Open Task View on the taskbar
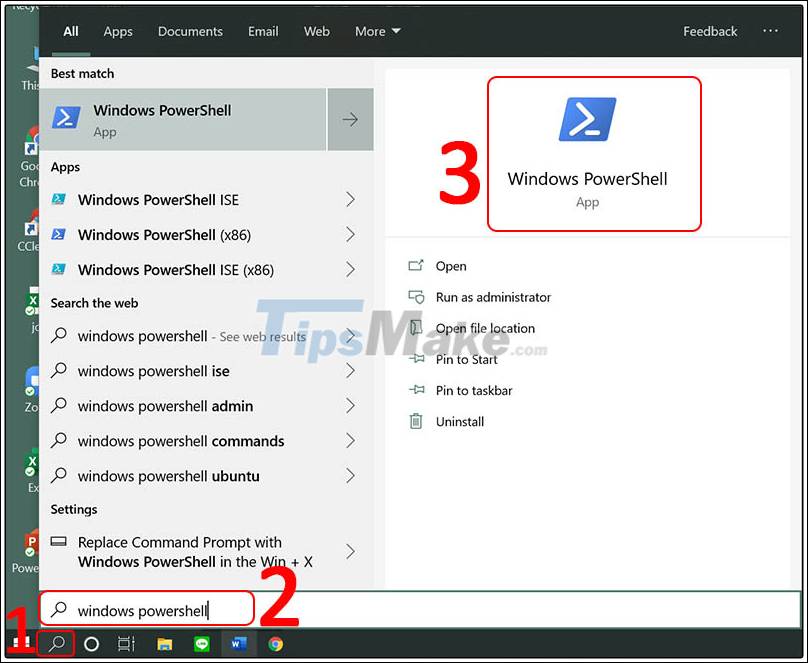 pos(124,645)
